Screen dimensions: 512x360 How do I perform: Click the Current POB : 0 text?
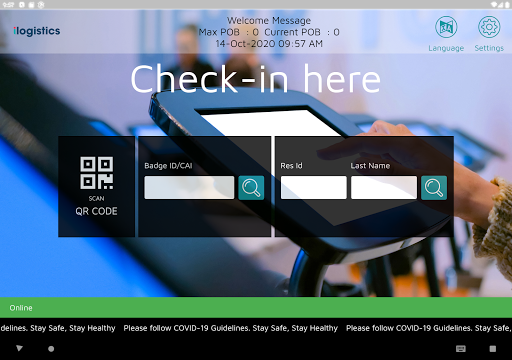pyautogui.click(x=302, y=32)
